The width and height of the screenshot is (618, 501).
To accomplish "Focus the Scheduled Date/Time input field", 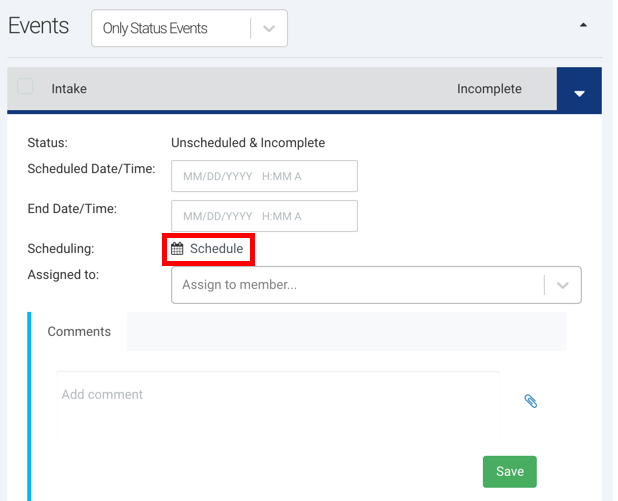I will coord(264,176).
